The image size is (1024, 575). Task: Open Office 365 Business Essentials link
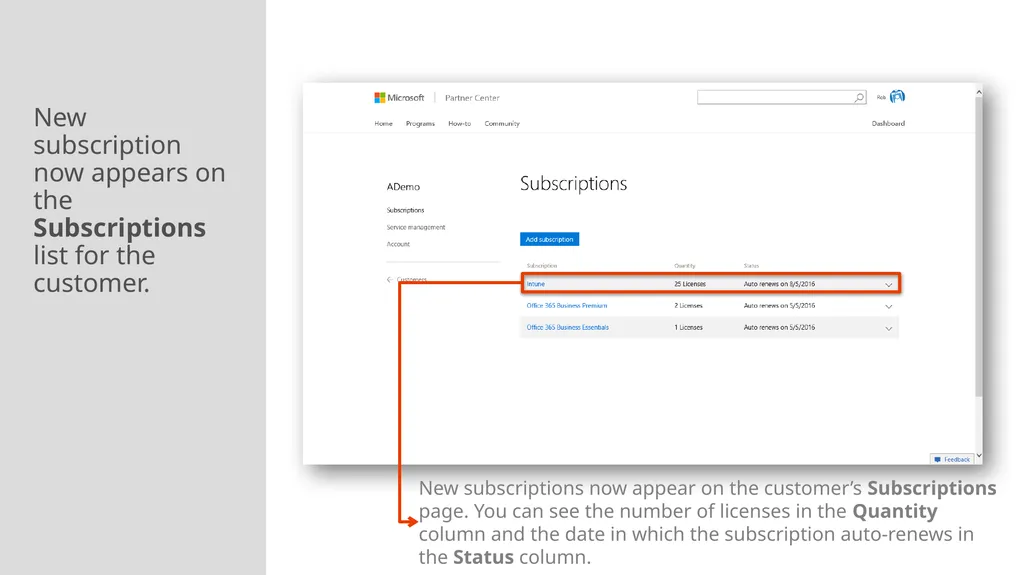click(568, 327)
